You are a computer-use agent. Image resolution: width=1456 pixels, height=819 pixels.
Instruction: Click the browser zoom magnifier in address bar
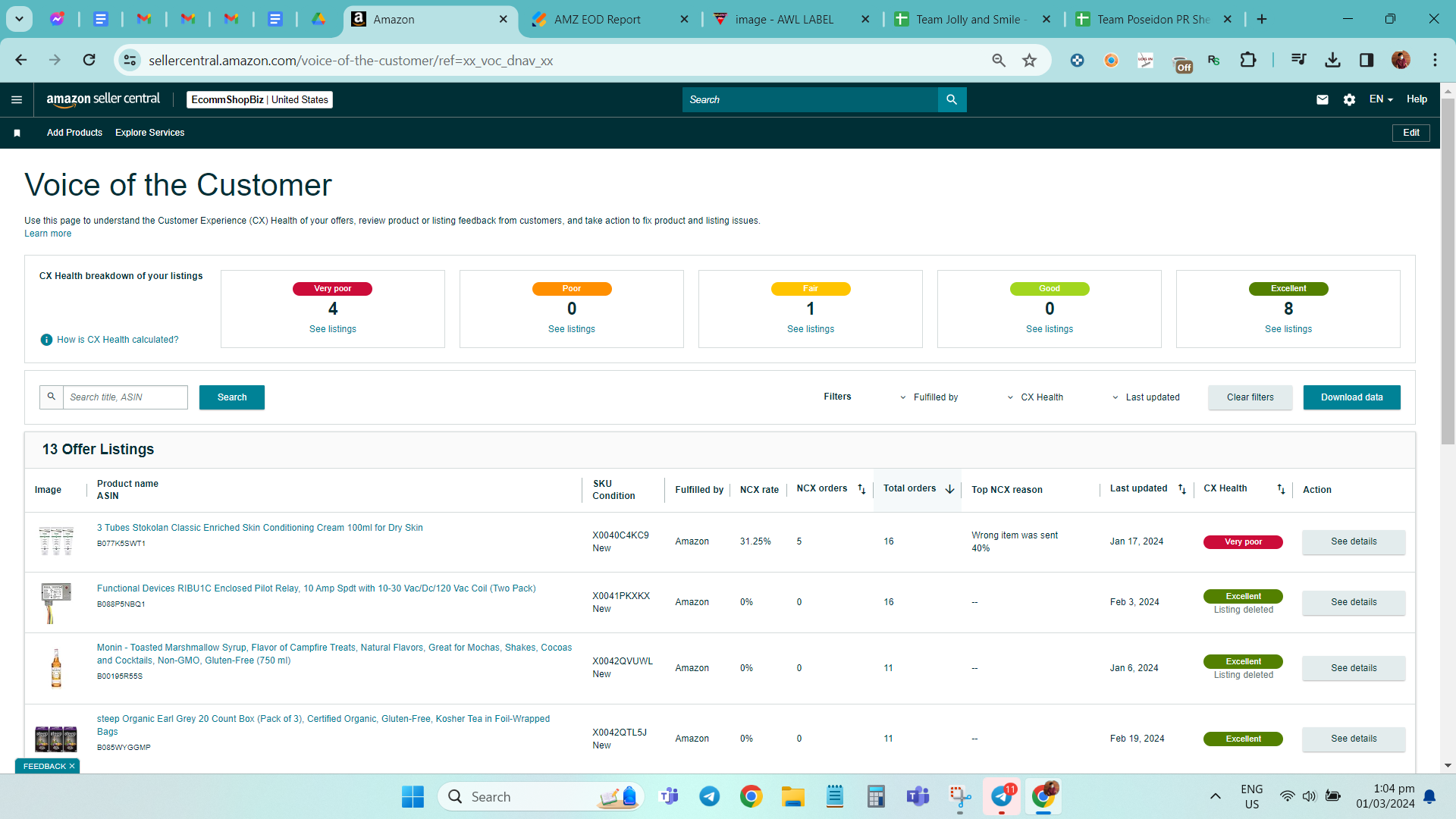999,60
